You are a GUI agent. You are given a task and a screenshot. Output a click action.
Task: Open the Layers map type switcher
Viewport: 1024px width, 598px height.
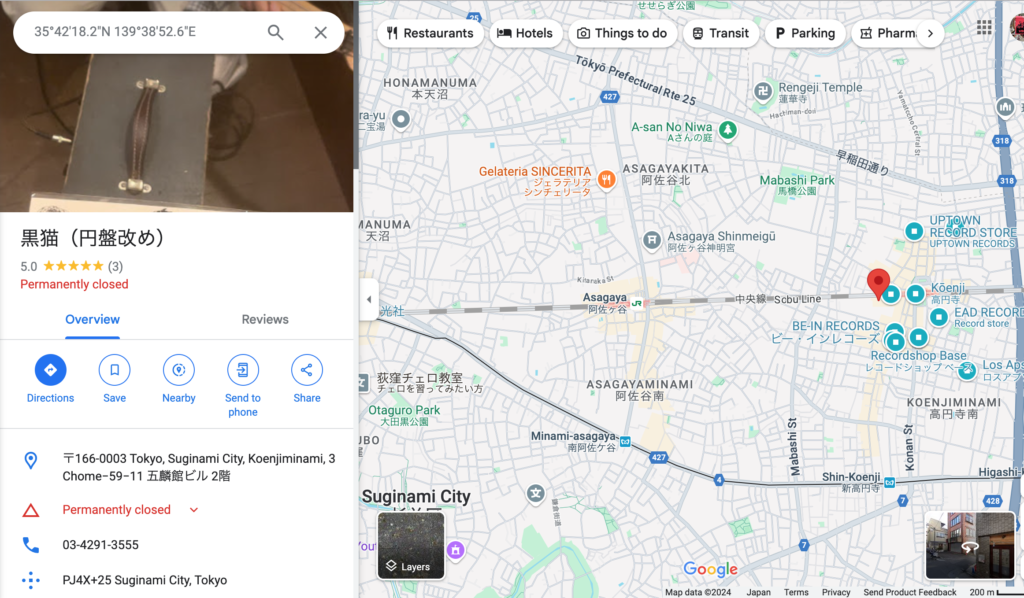[411, 546]
